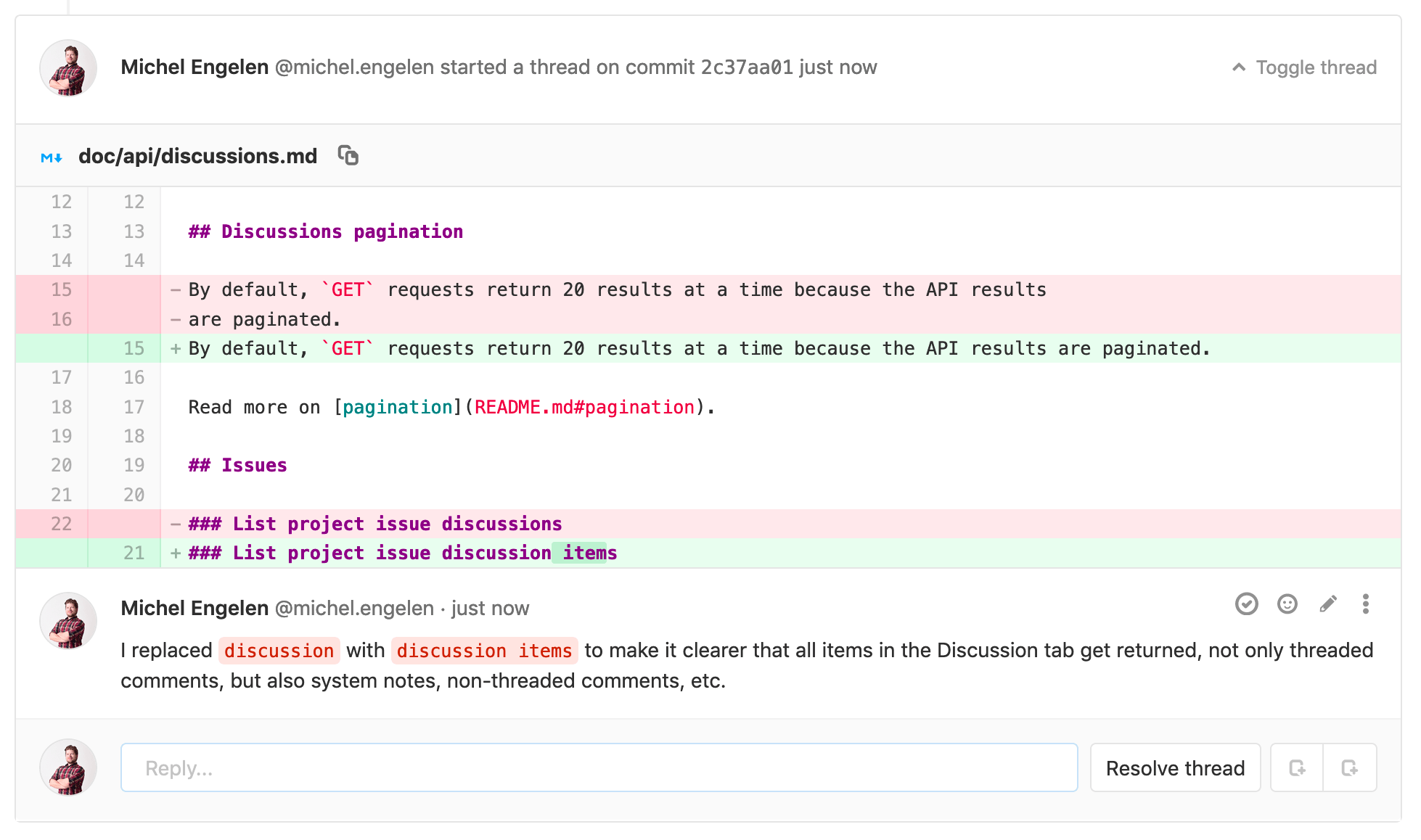Click avatar next to the comment text
This screenshot has height=840, width=1421.
tap(68, 621)
